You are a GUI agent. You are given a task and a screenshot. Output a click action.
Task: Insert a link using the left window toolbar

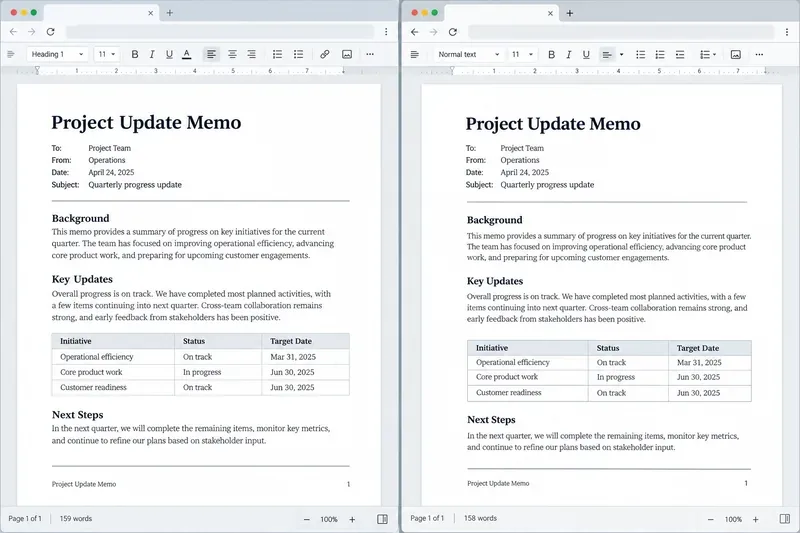[x=324, y=54]
